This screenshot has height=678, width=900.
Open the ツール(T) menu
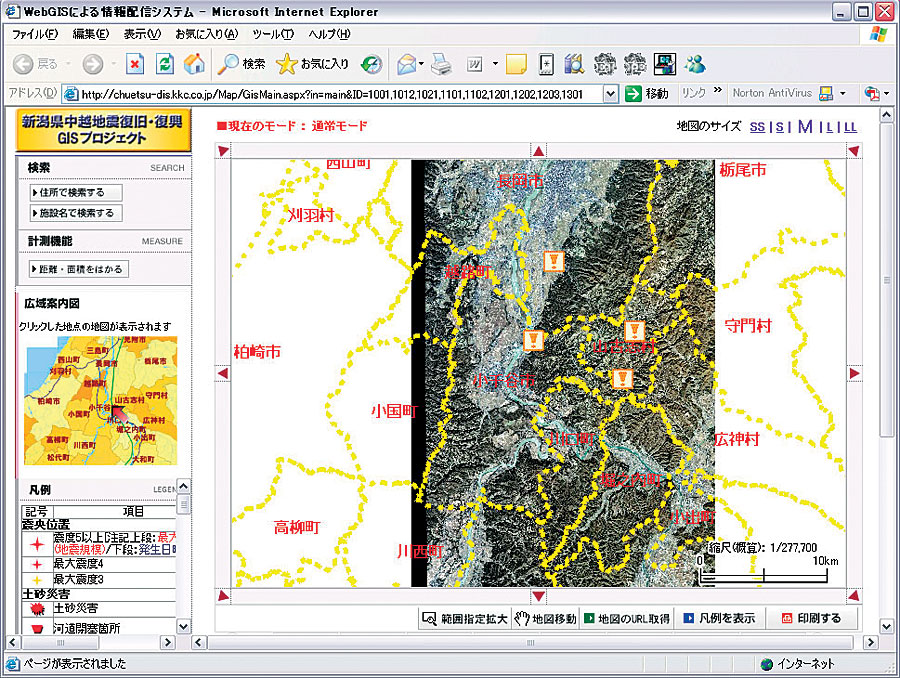coord(273,34)
